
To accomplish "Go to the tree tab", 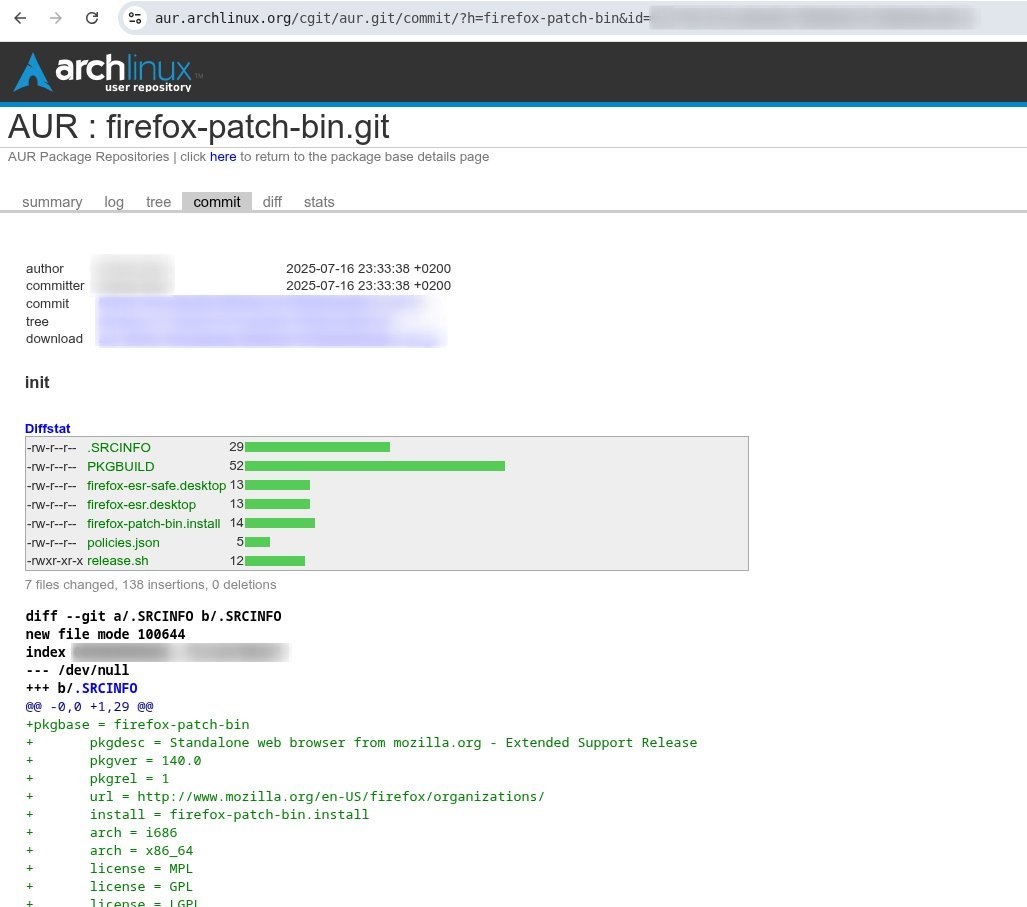I will pos(158,202).
